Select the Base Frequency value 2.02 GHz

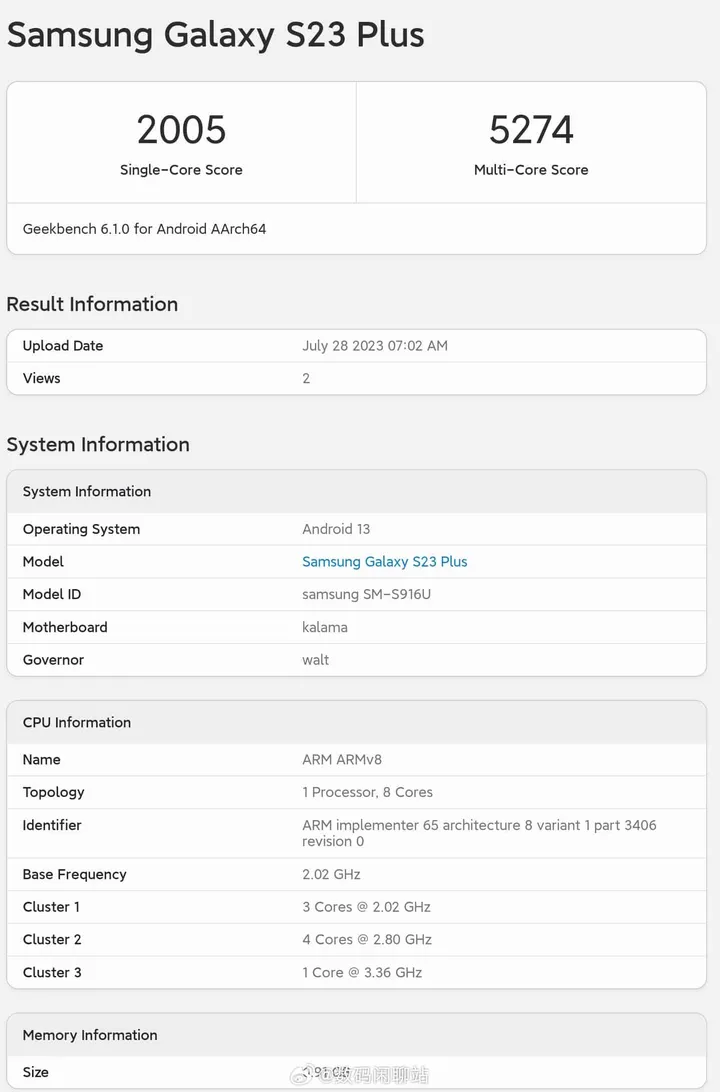point(331,874)
